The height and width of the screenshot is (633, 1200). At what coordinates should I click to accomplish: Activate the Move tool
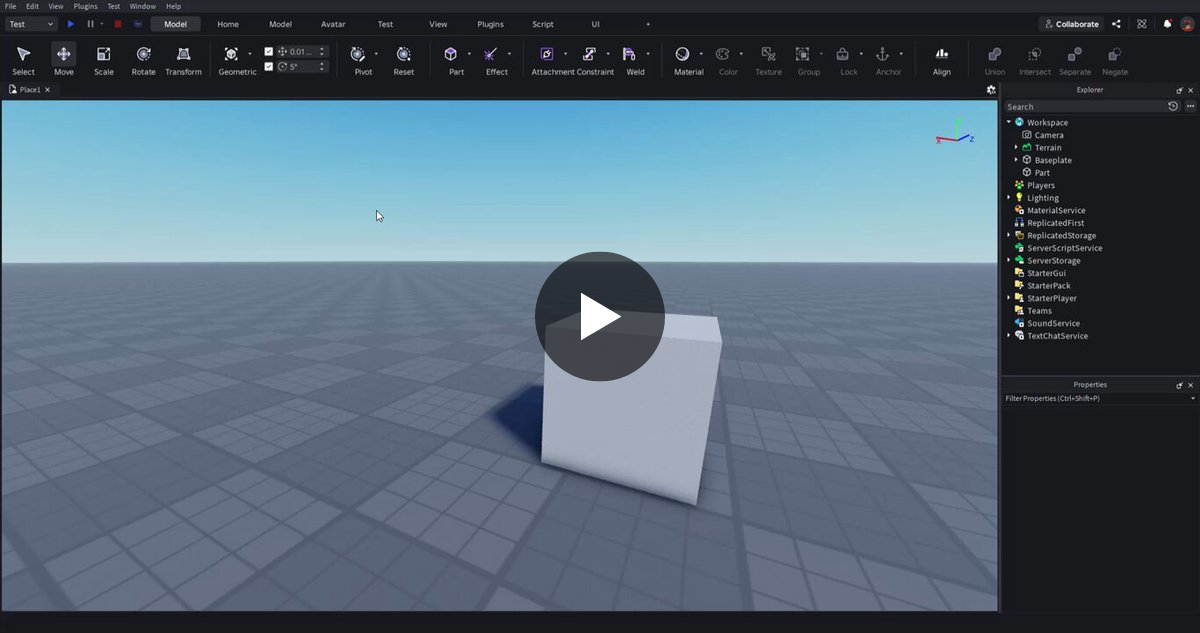(64, 60)
